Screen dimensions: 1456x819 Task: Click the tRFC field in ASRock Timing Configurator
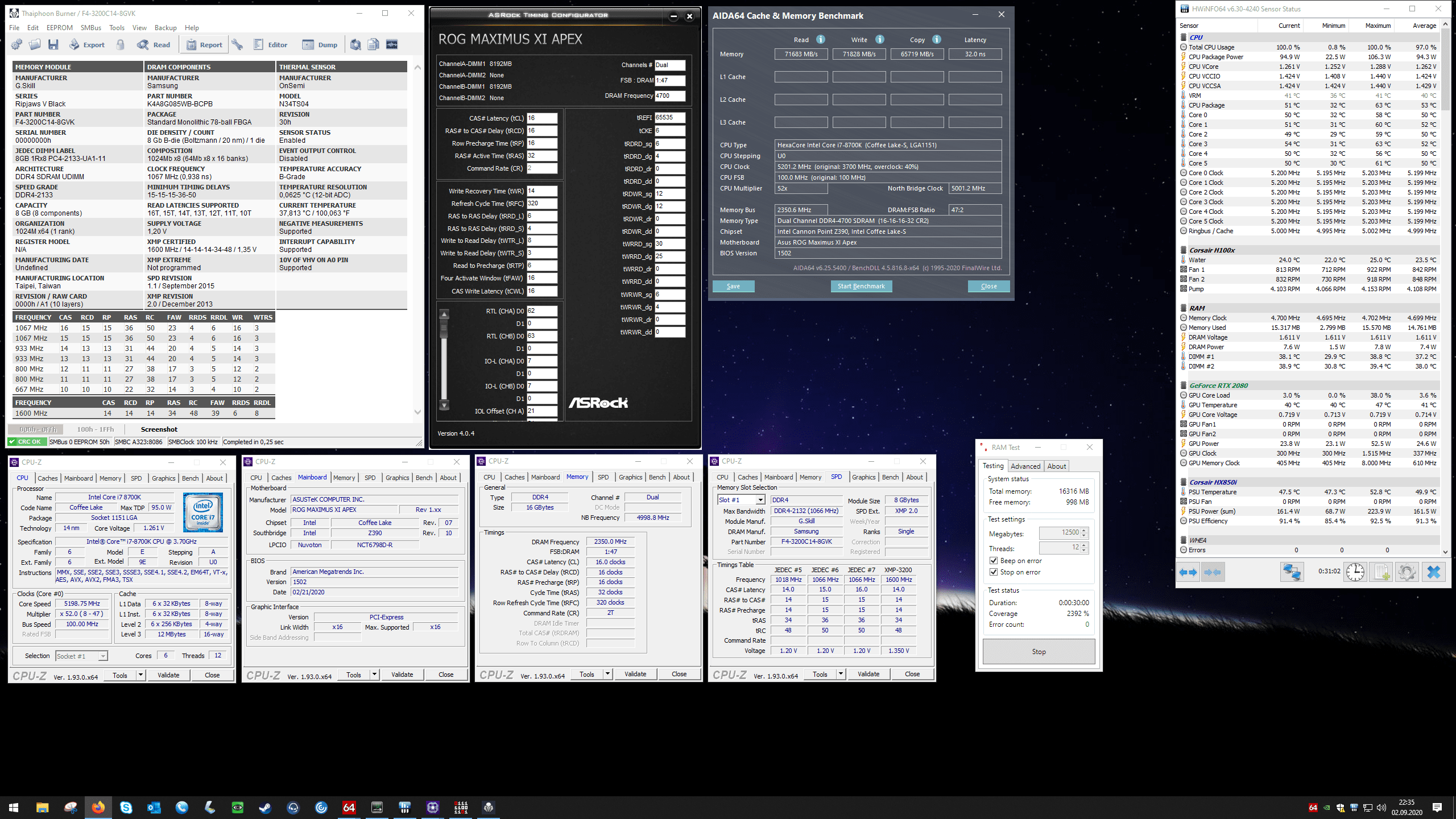point(542,204)
